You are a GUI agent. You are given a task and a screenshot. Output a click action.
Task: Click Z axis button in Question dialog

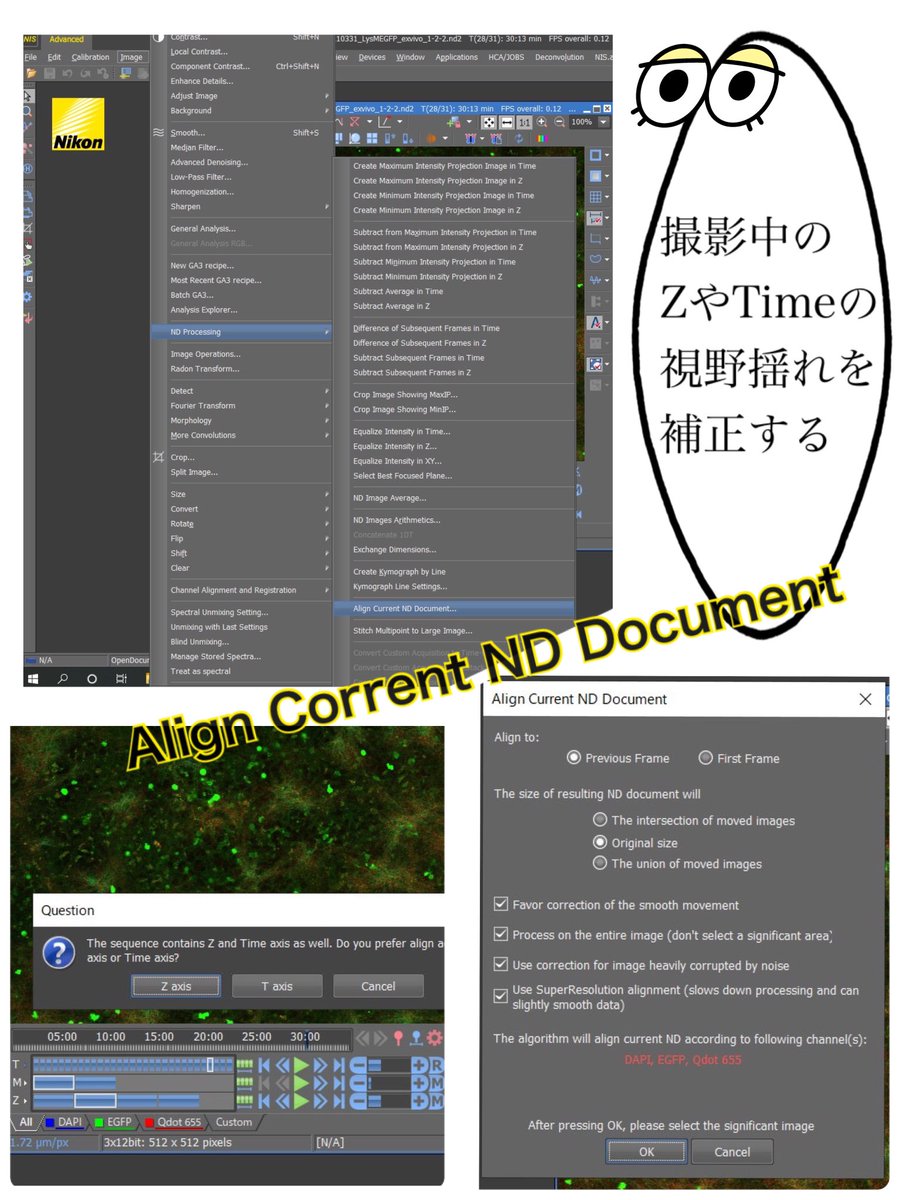(x=176, y=986)
